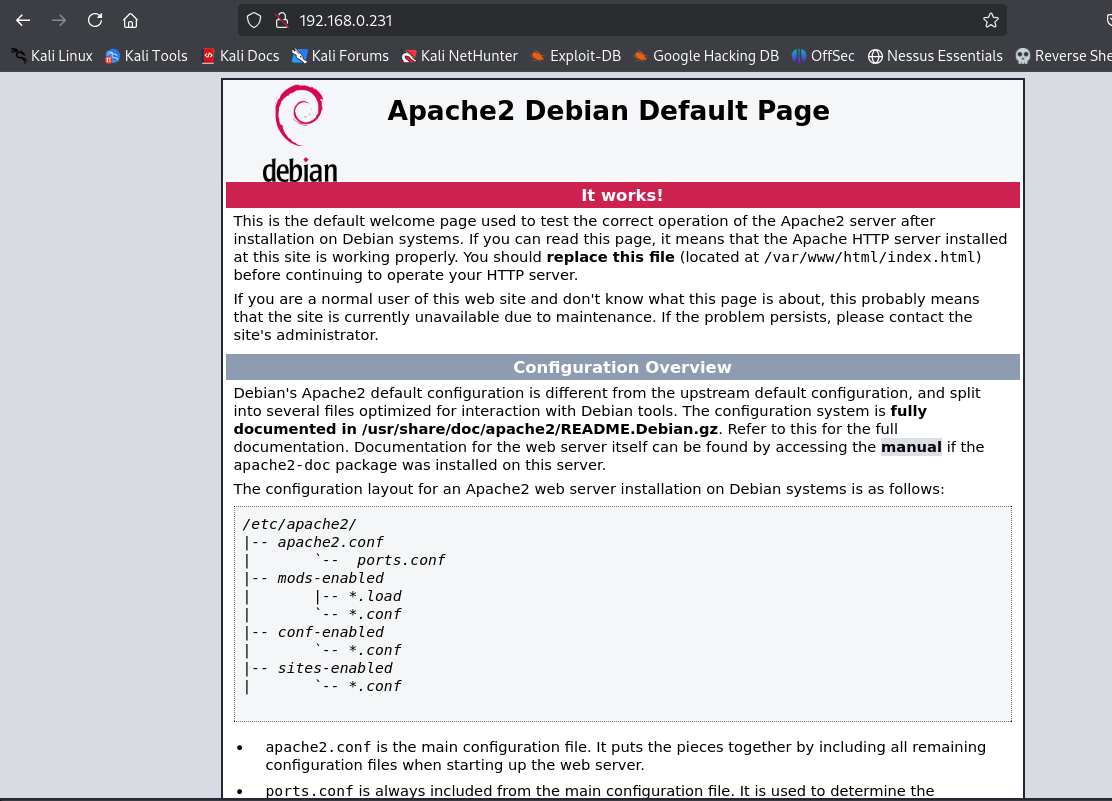Go back with the back arrow
The image size is (1112, 801).
click(23, 21)
